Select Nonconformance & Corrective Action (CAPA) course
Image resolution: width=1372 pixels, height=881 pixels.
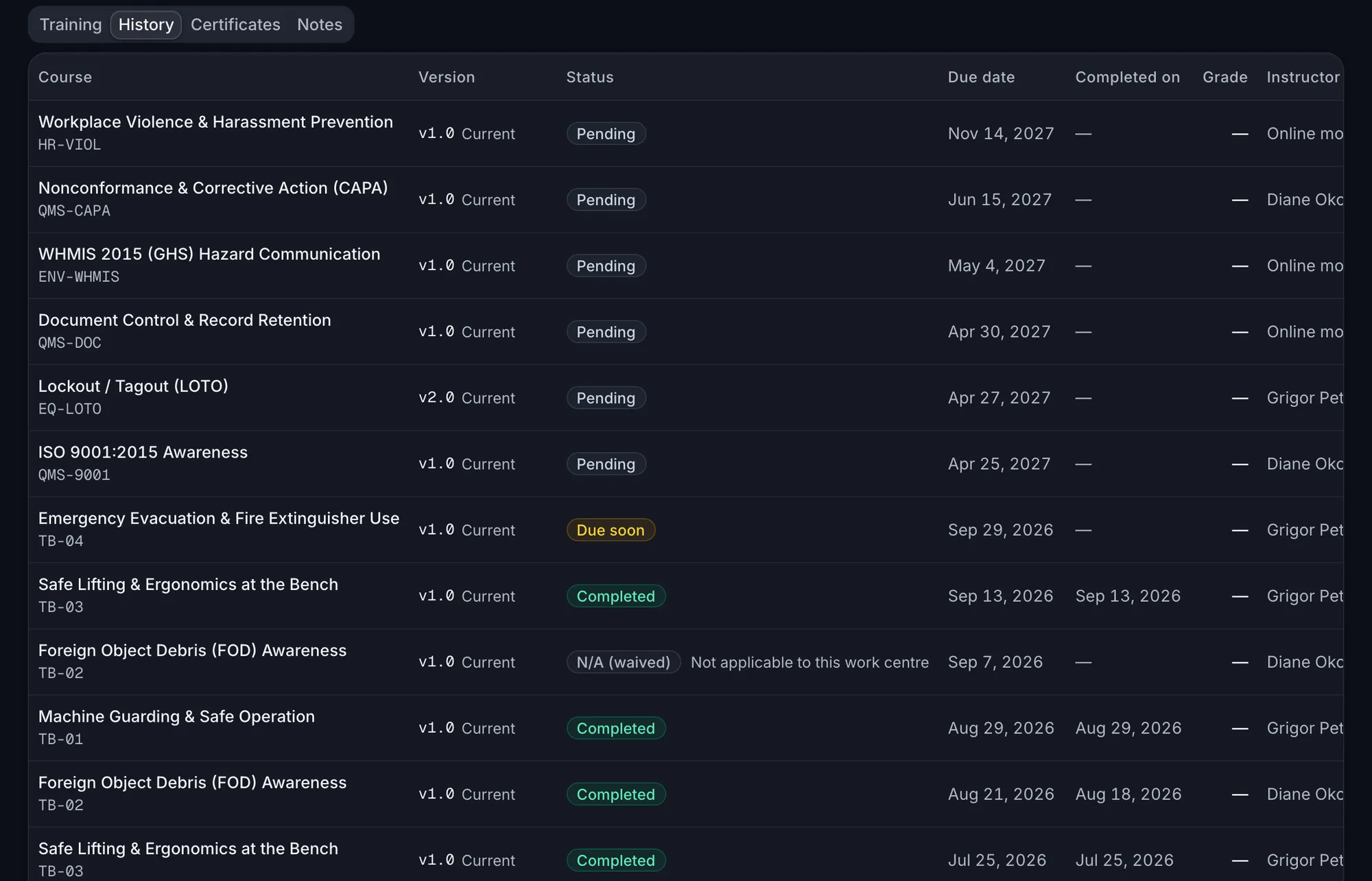point(213,188)
